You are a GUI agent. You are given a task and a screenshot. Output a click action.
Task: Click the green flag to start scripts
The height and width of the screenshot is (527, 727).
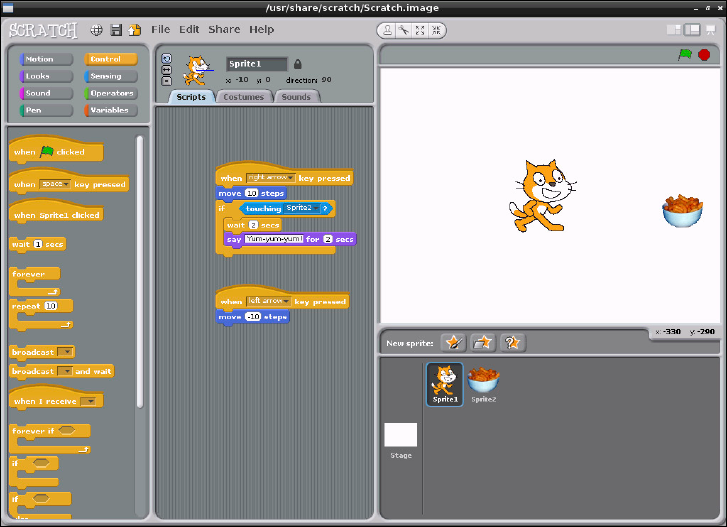tap(685, 55)
